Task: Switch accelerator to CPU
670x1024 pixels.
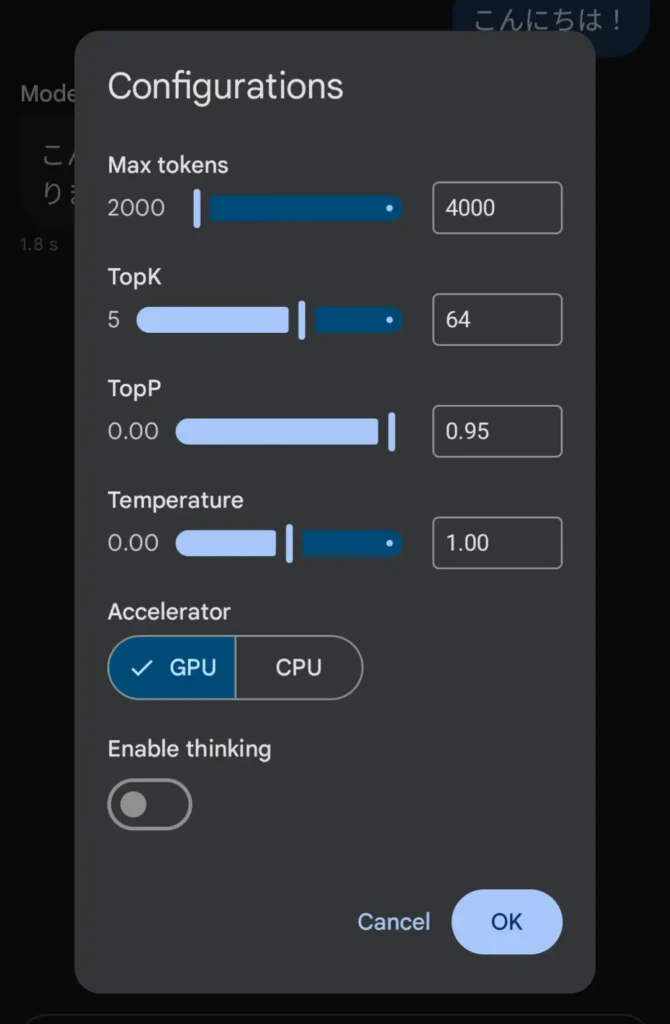Action: pos(299,667)
